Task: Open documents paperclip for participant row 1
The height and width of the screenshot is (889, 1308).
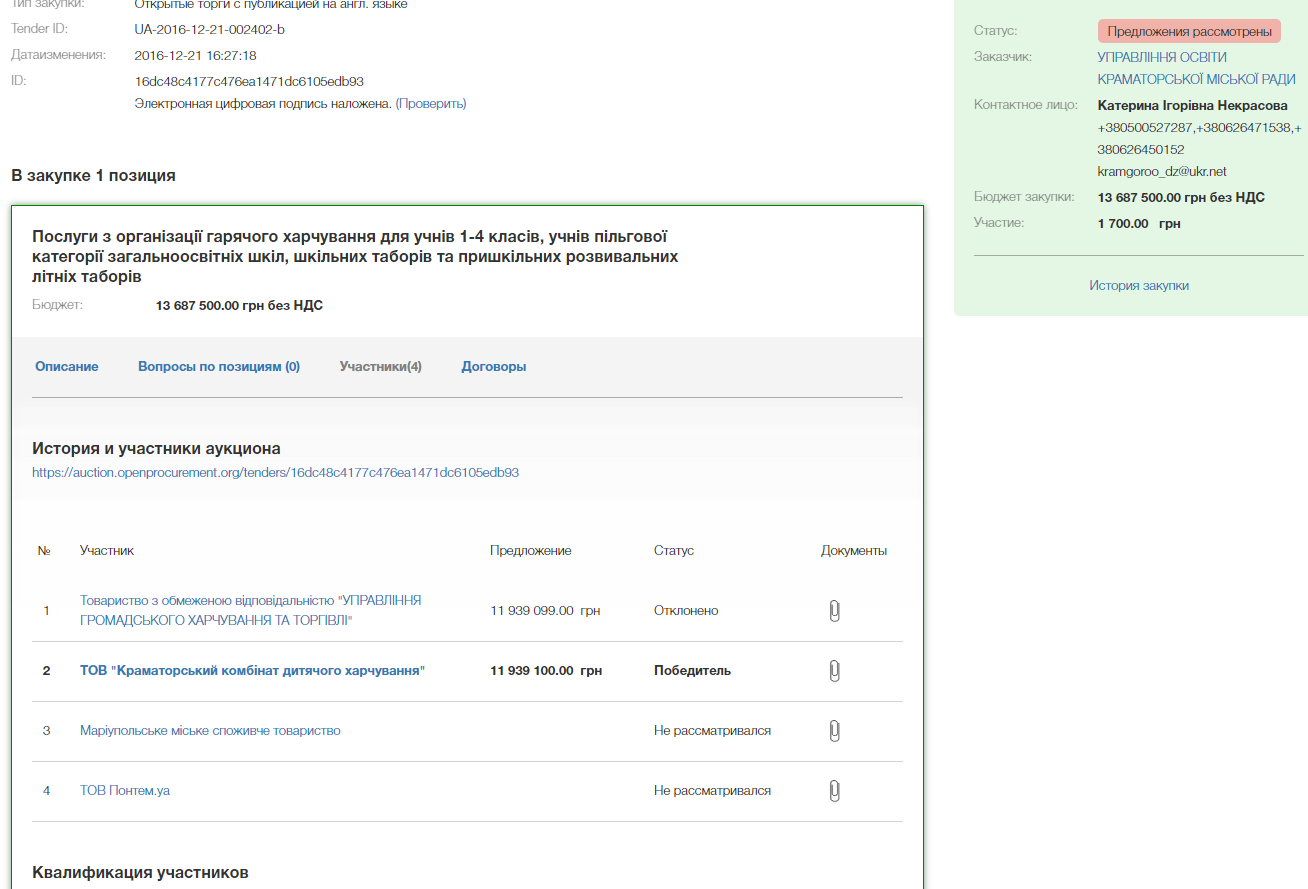Action: 834,611
